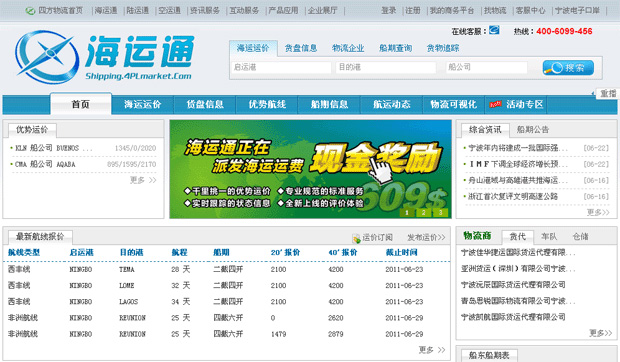This screenshot has height=362, width=620.
Task: Click the 注册 register link
Action: point(413,11)
